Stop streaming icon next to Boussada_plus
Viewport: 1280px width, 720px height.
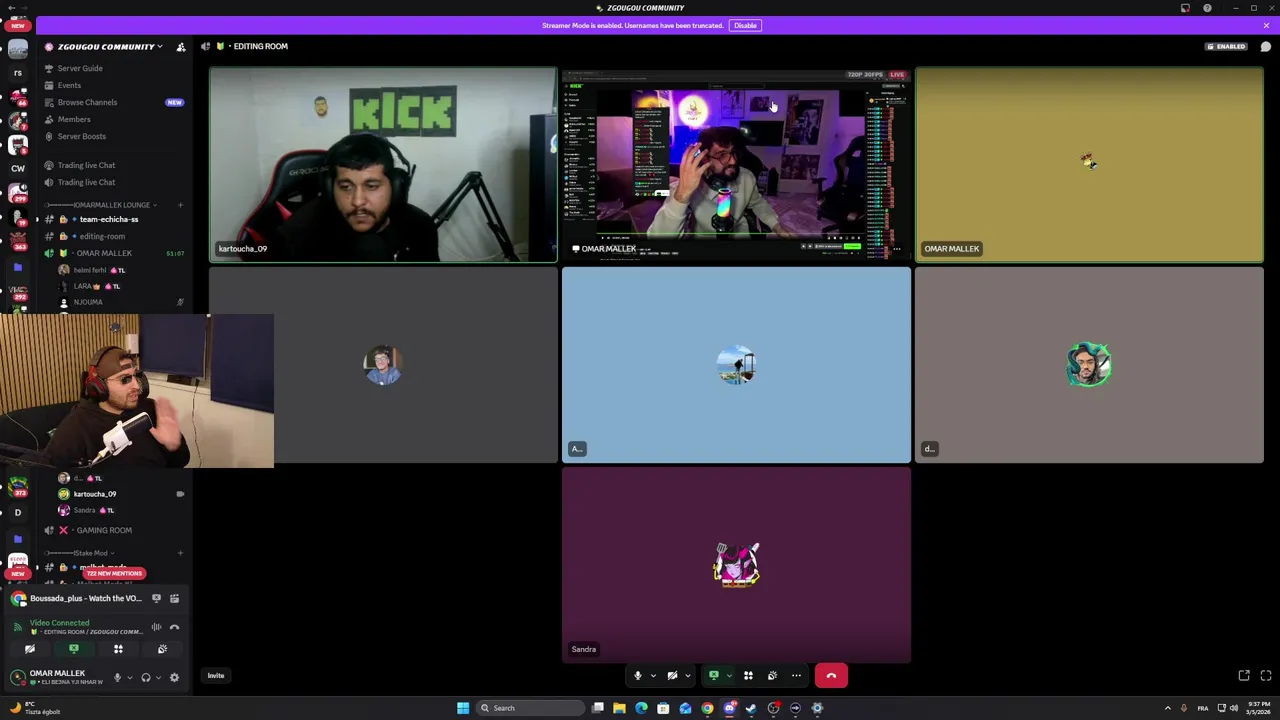tap(156, 598)
